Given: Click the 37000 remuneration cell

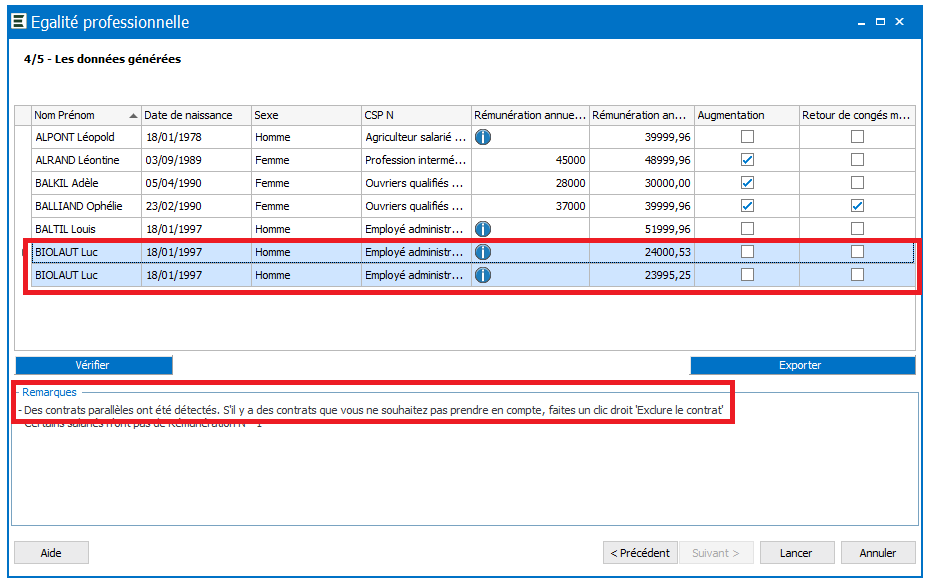Looking at the screenshot, I should [530, 206].
